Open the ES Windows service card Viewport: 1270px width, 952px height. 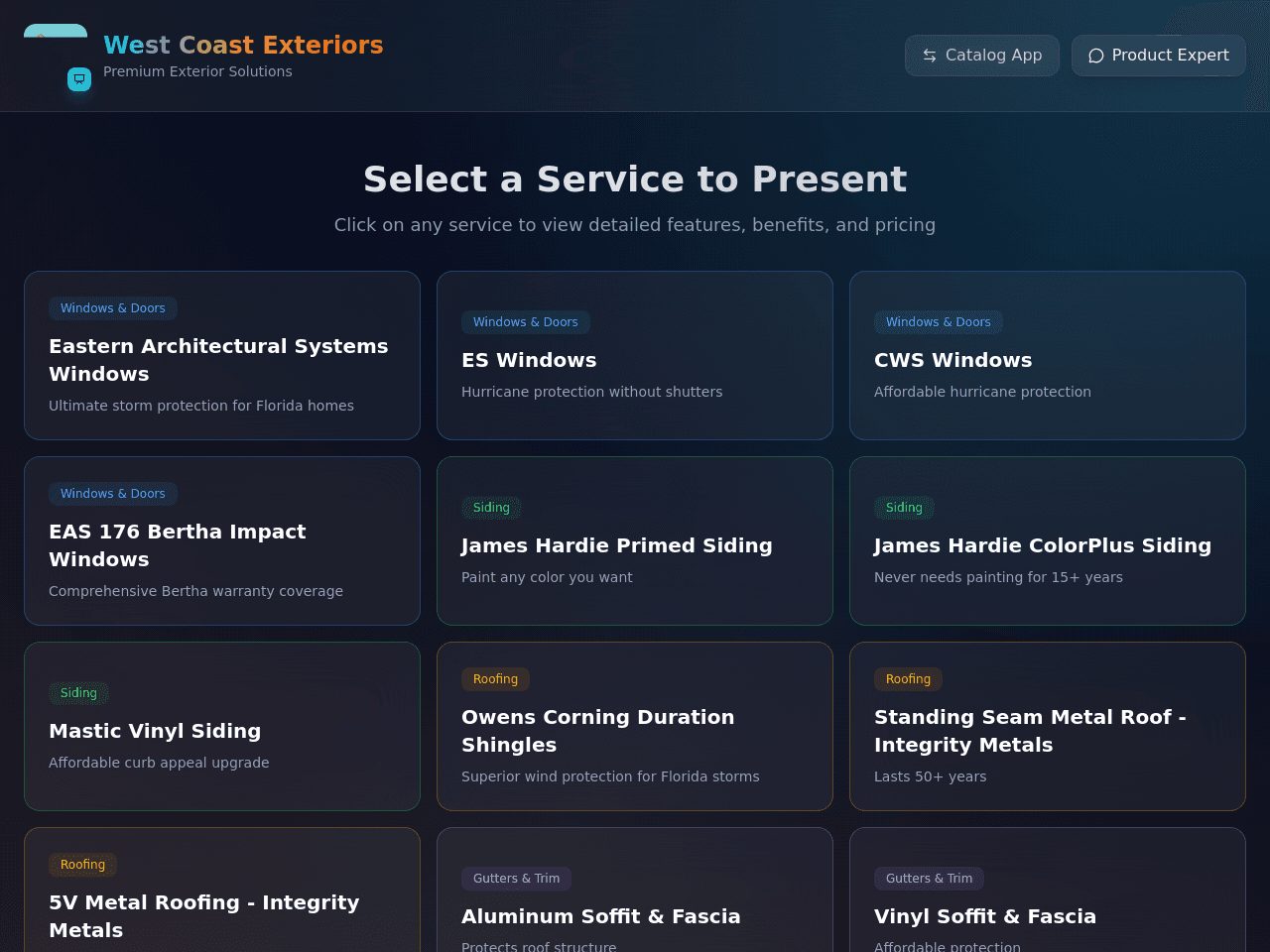pyautogui.click(x=635, y=355)
